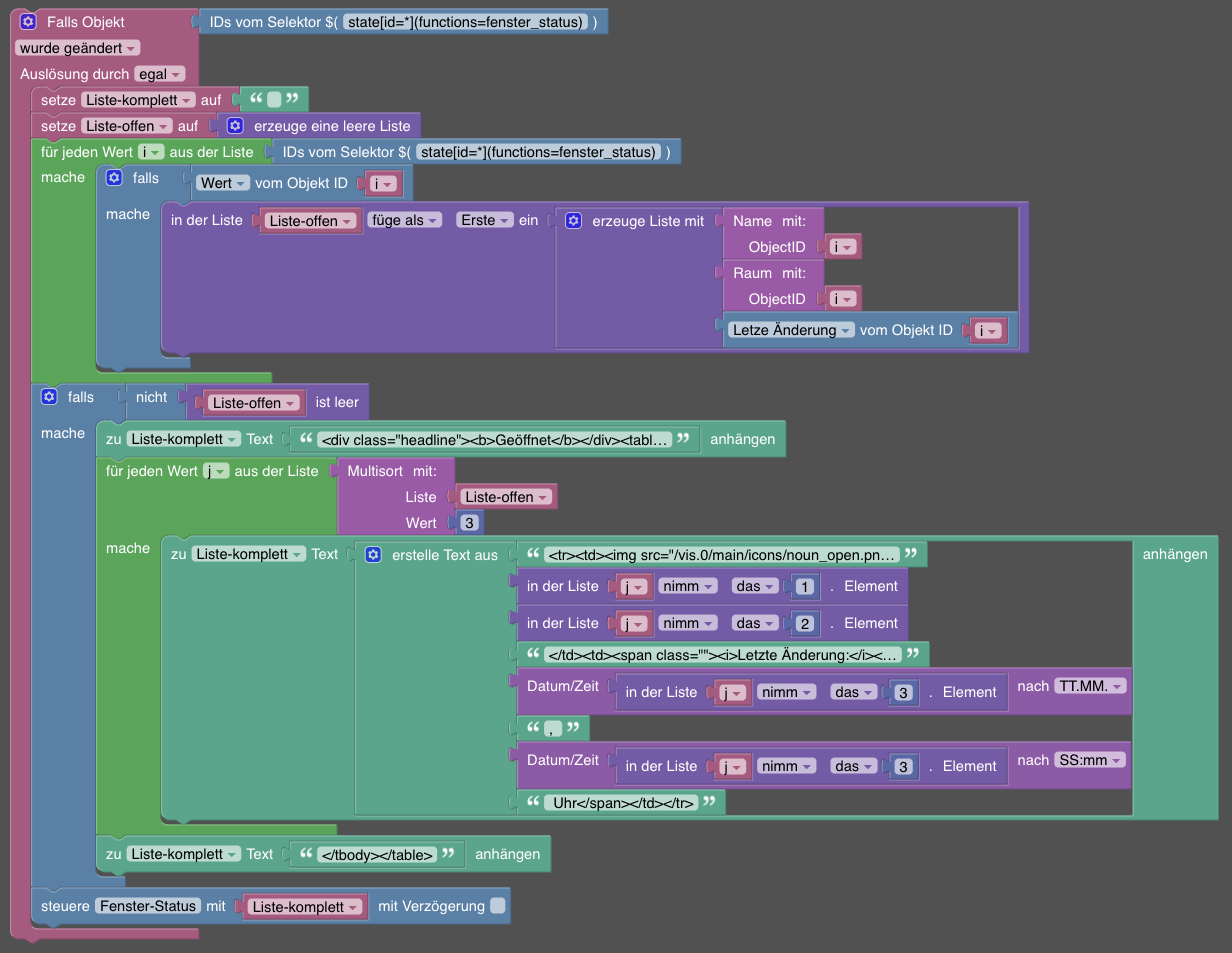Click gear icon of 'falls Wert vom Objekt ID' block
Viewport: 1232px width, 953px height.
(114, 178)
